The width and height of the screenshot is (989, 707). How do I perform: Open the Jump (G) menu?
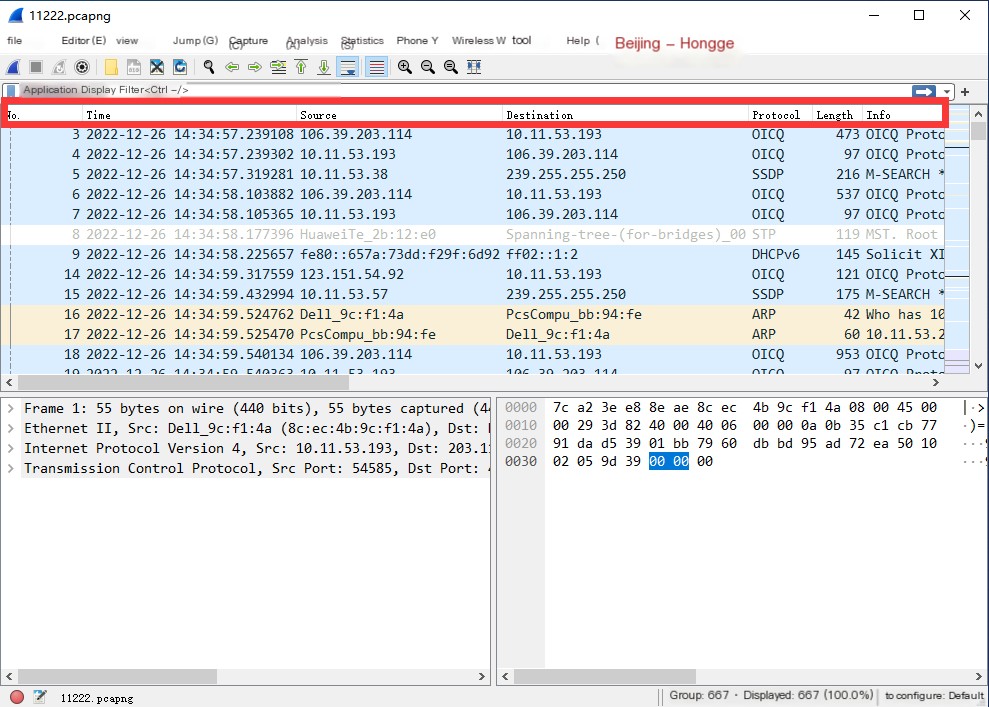coord(196,40)
